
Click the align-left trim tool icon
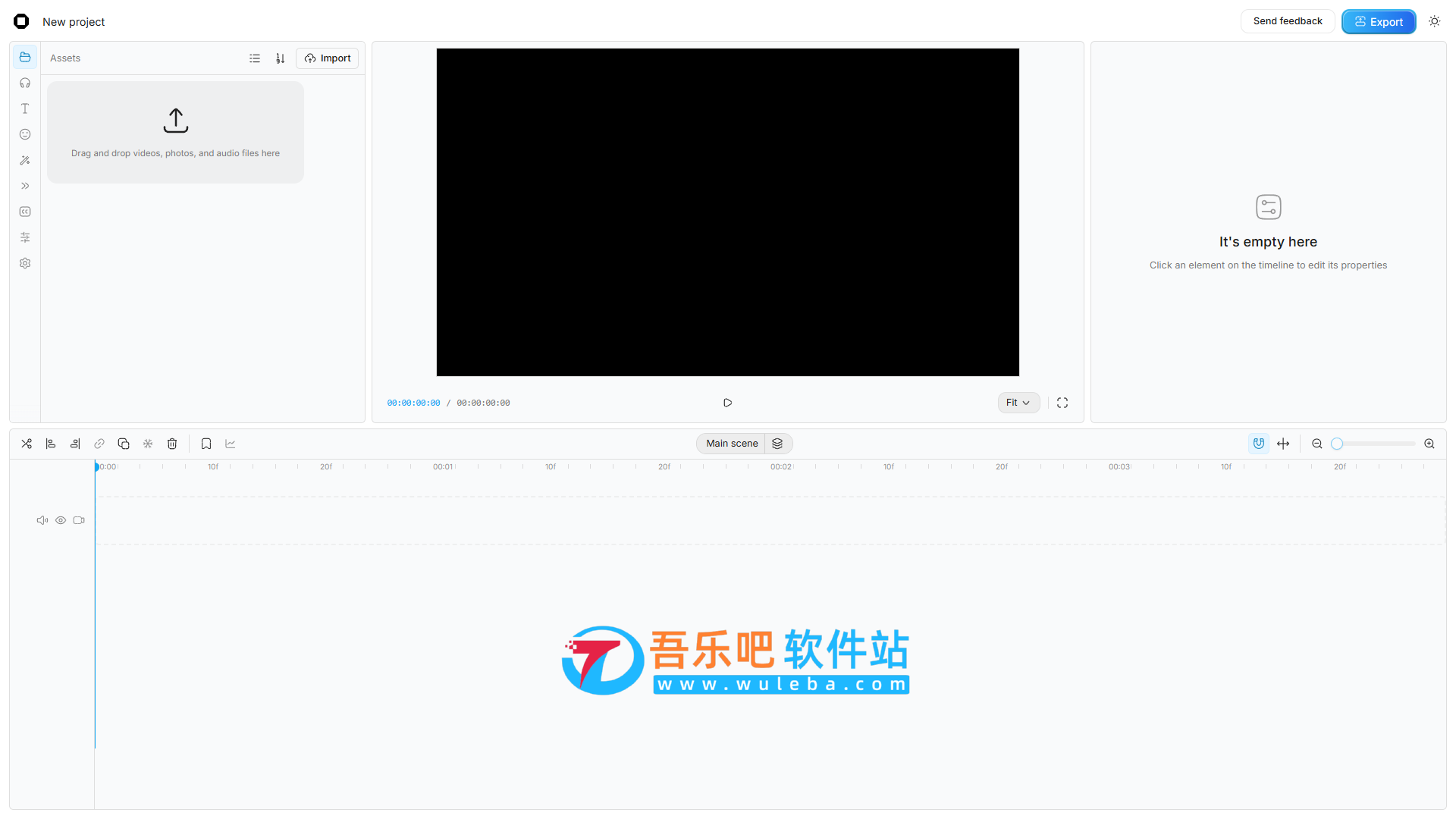(x=51, y=444)
